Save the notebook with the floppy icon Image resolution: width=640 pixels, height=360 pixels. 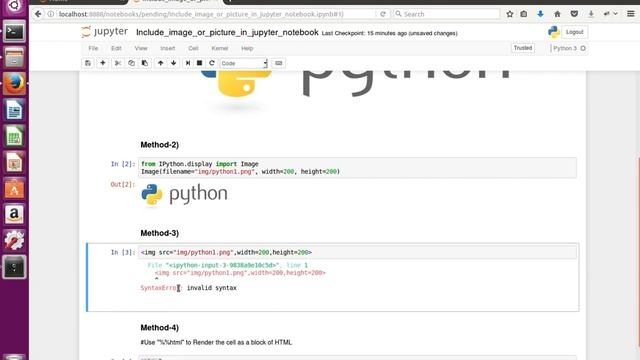88,63
